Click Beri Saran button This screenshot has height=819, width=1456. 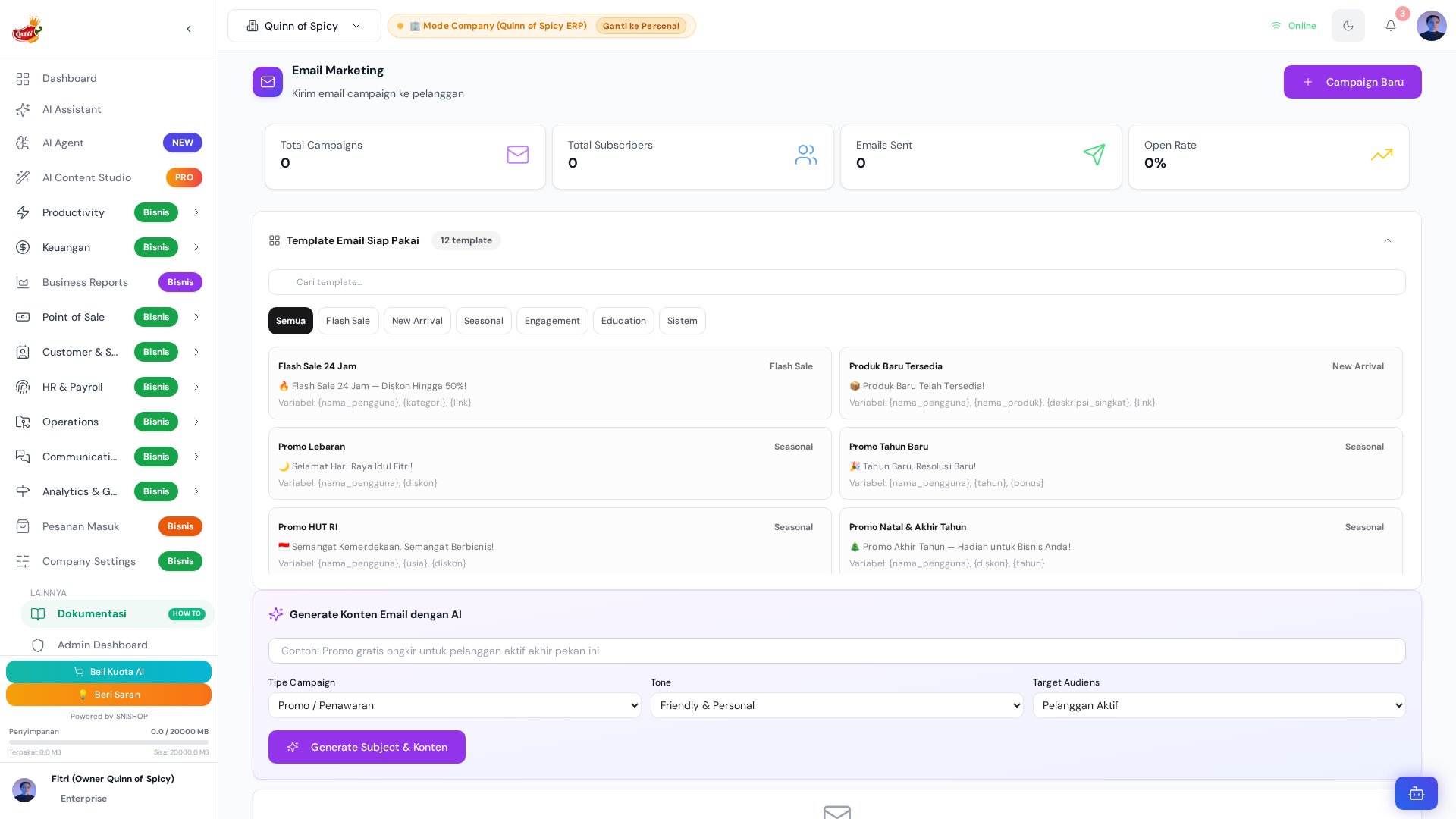coord(108,695)
